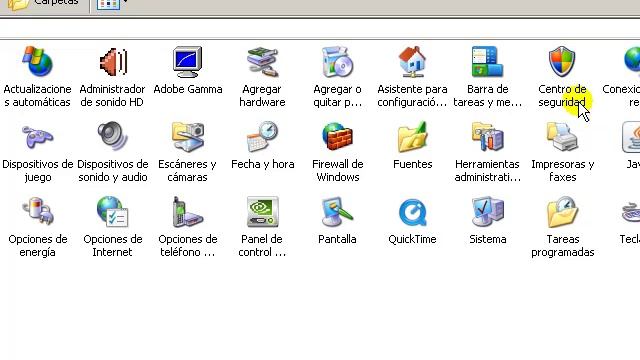Image resolution: width=640 pixels, height=360 pixels.
Task: Open Opciones de teléfono icon
Action: 187,211
